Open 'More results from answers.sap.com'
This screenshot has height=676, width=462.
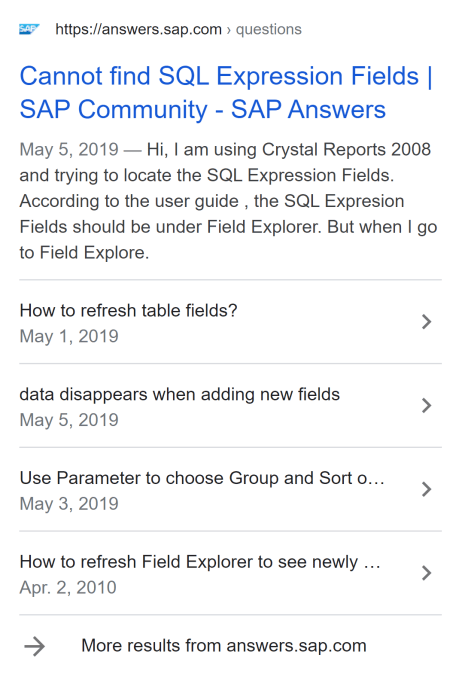tap(224, 646)
